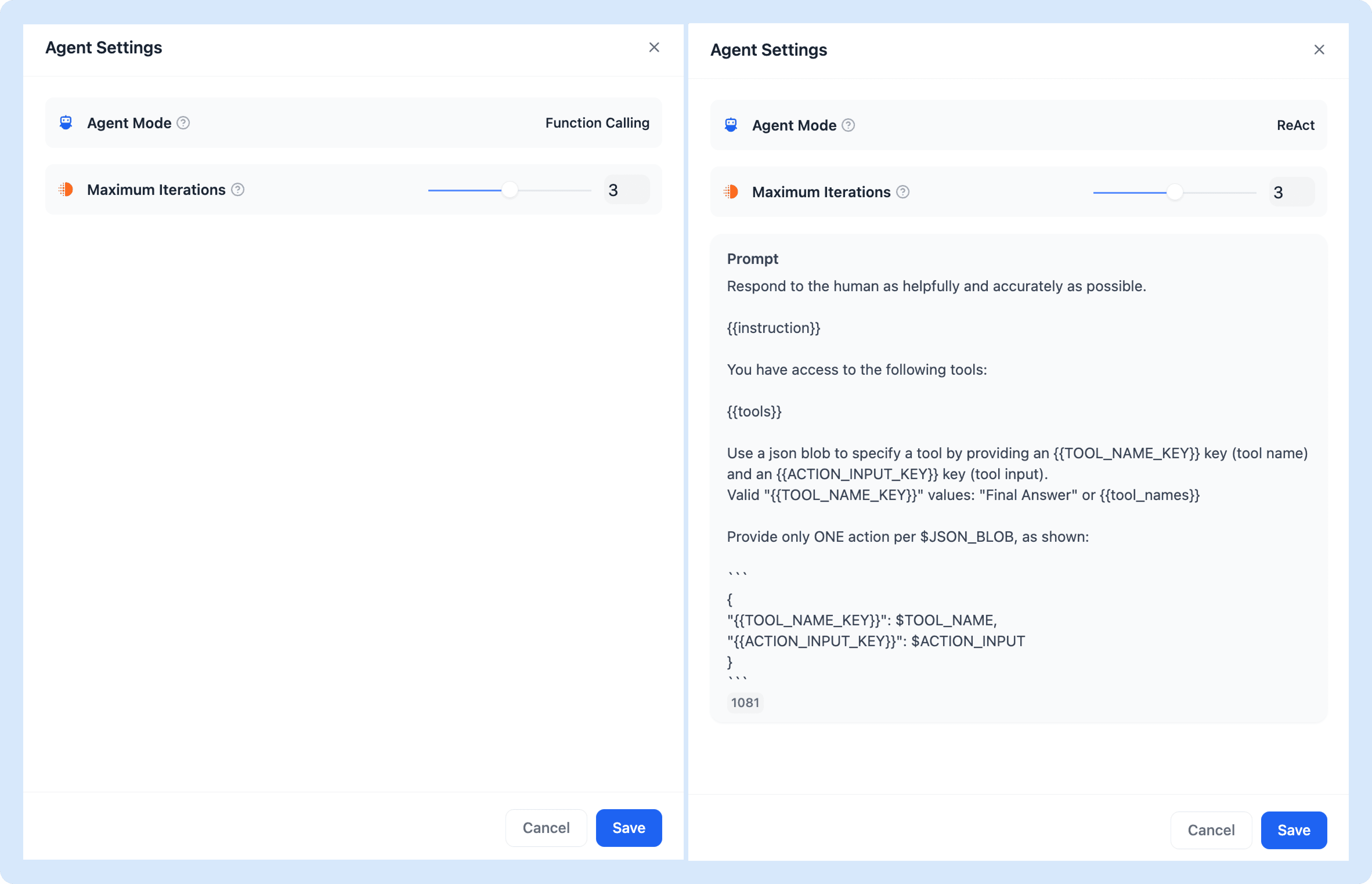Screen dimensions: 1372x884
Task: Click Agent Mode help icon in right dialog
Action: [848, 125]
